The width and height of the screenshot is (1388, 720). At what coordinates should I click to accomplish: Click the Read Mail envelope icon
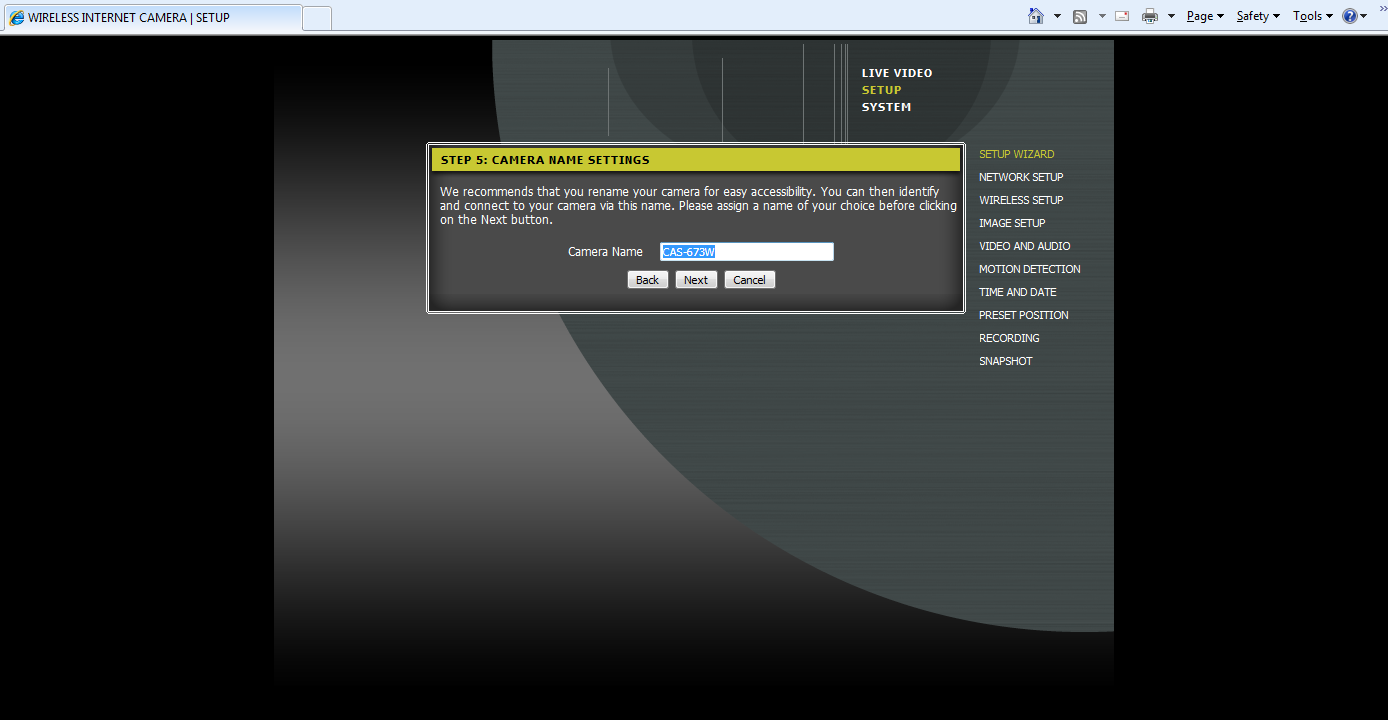(x=1122, y=16)
